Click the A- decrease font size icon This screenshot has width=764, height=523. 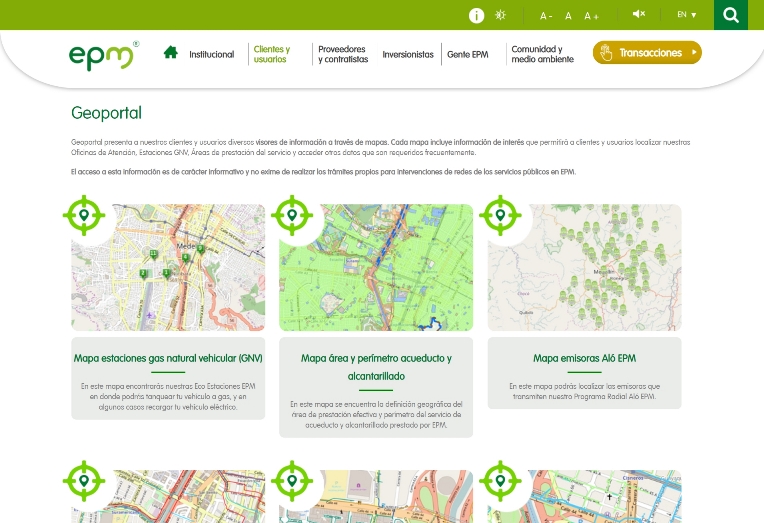click(546, 16)
